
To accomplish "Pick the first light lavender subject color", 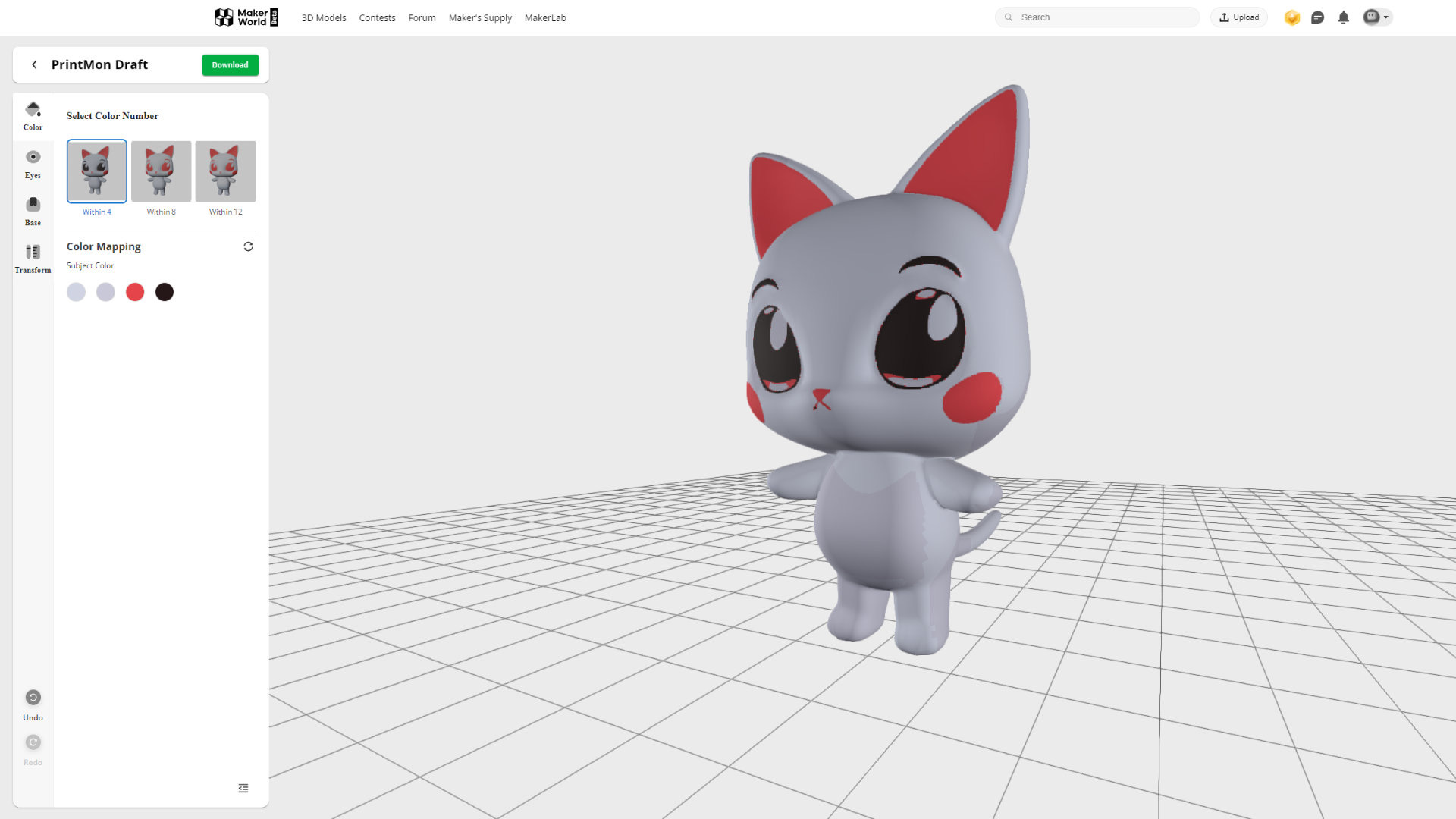I will click(76, 292).
